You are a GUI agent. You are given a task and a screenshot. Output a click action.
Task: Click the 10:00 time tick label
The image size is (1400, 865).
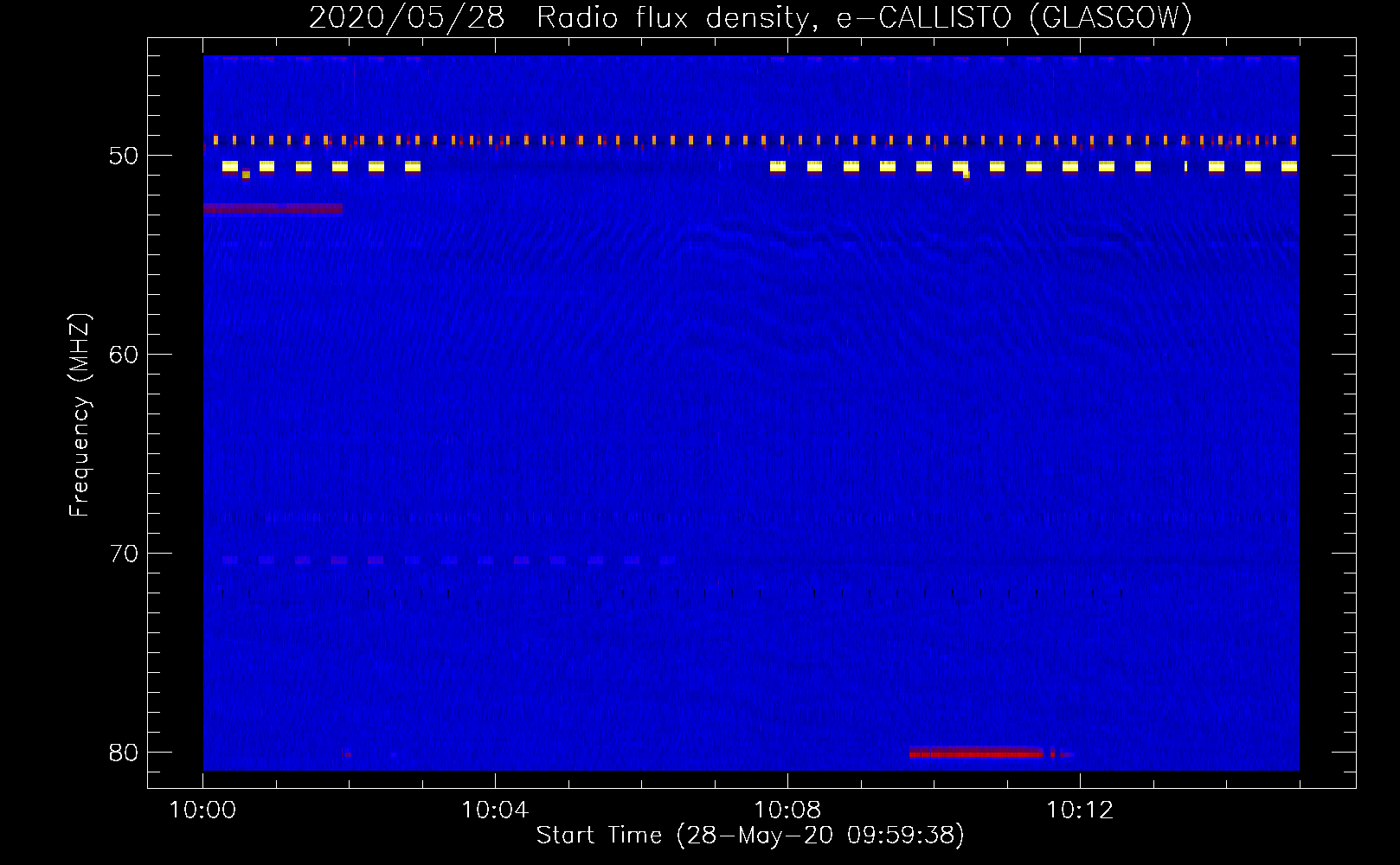coord(202,811)
